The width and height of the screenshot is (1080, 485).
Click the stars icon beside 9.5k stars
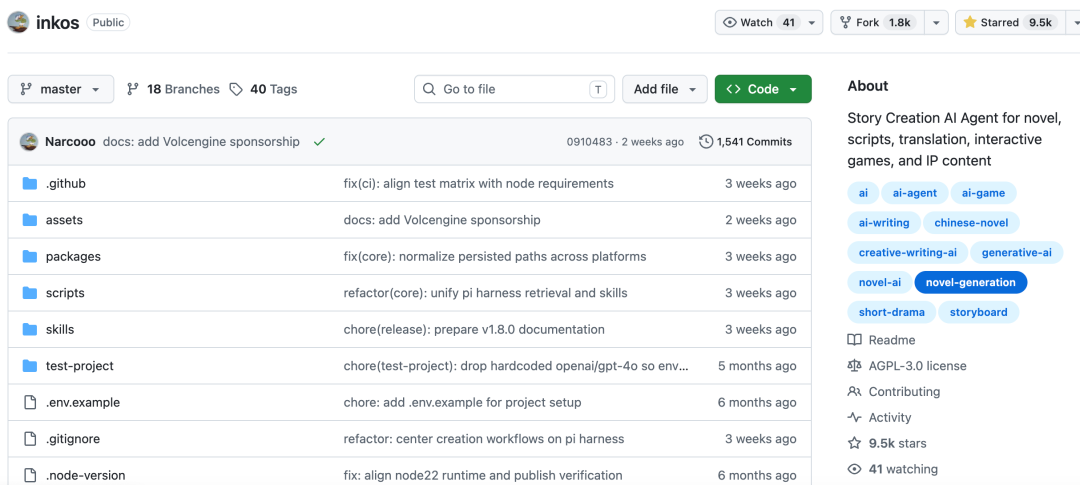point(854,444)
